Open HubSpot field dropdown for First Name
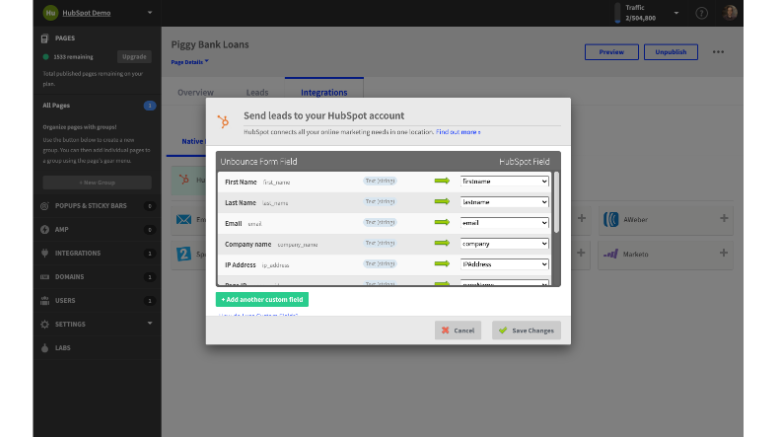Screen dimensions: 777x437 click(504, 181)
